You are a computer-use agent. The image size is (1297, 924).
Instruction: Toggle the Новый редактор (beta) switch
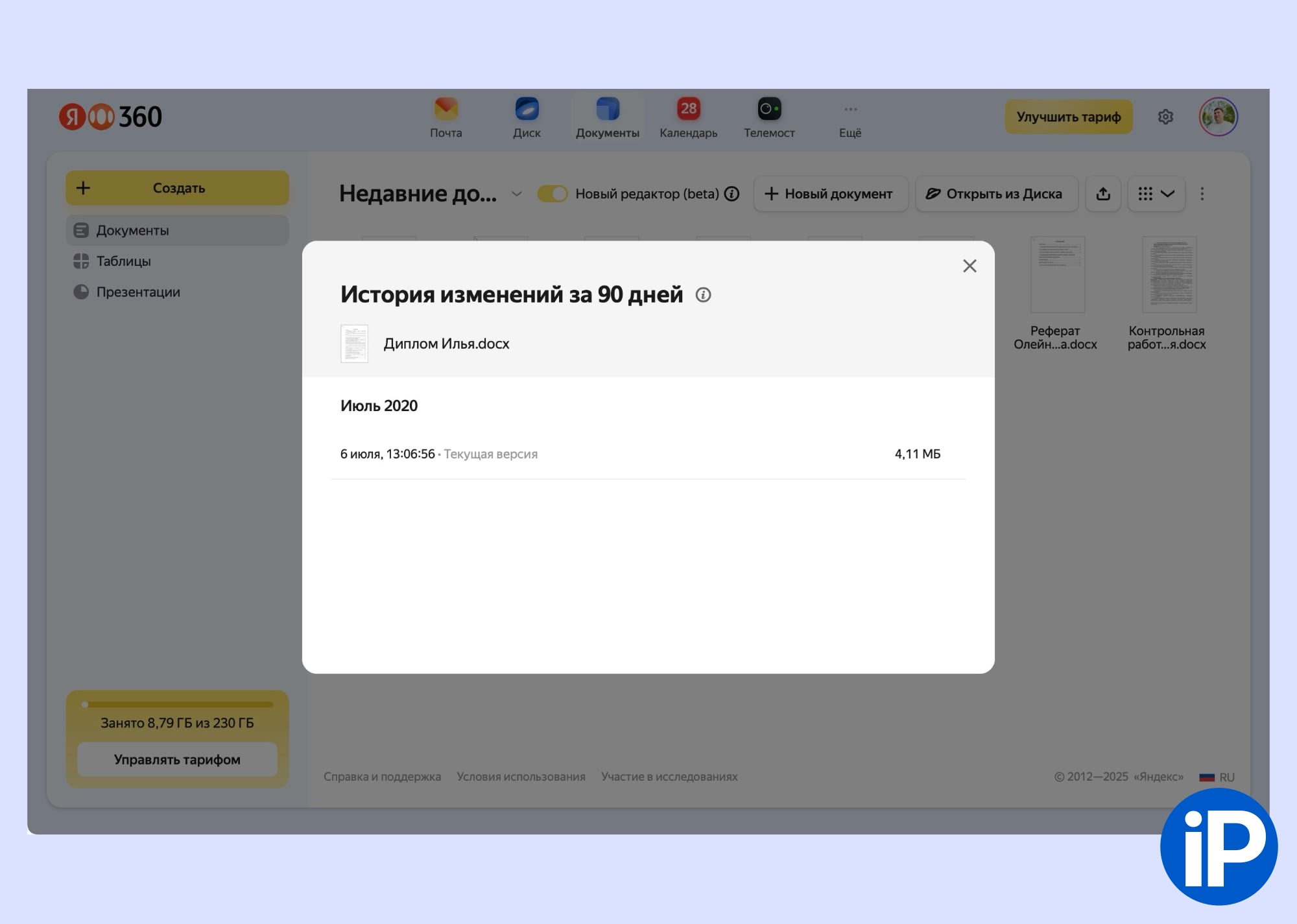click(x=553, y=194)
